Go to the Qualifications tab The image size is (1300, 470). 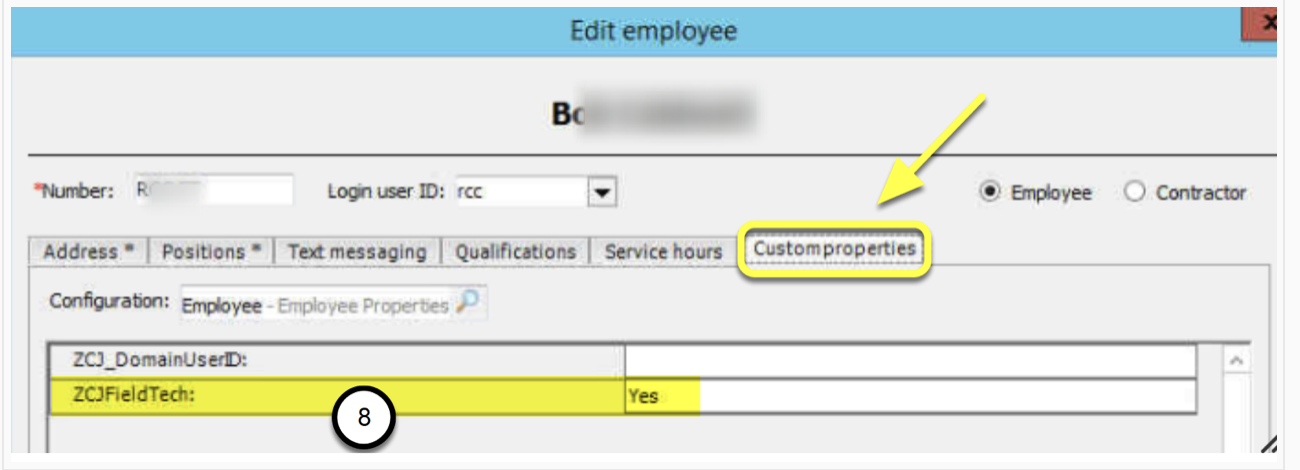(515, 252)
